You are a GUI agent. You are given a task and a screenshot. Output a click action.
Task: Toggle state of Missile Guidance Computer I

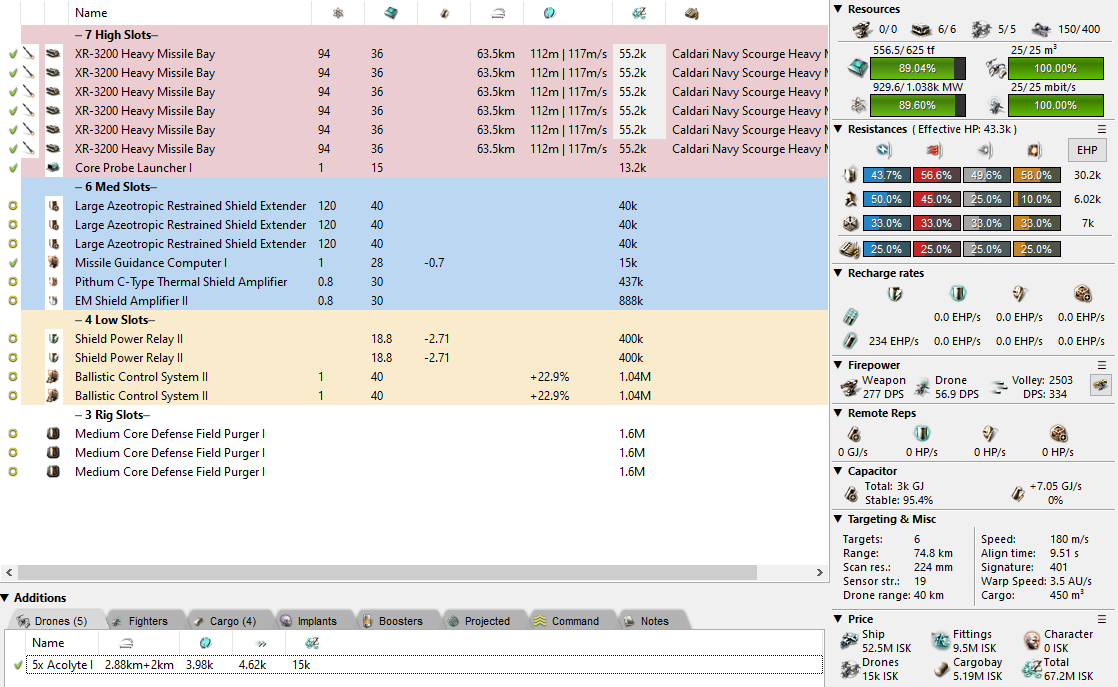coord(12,263)
